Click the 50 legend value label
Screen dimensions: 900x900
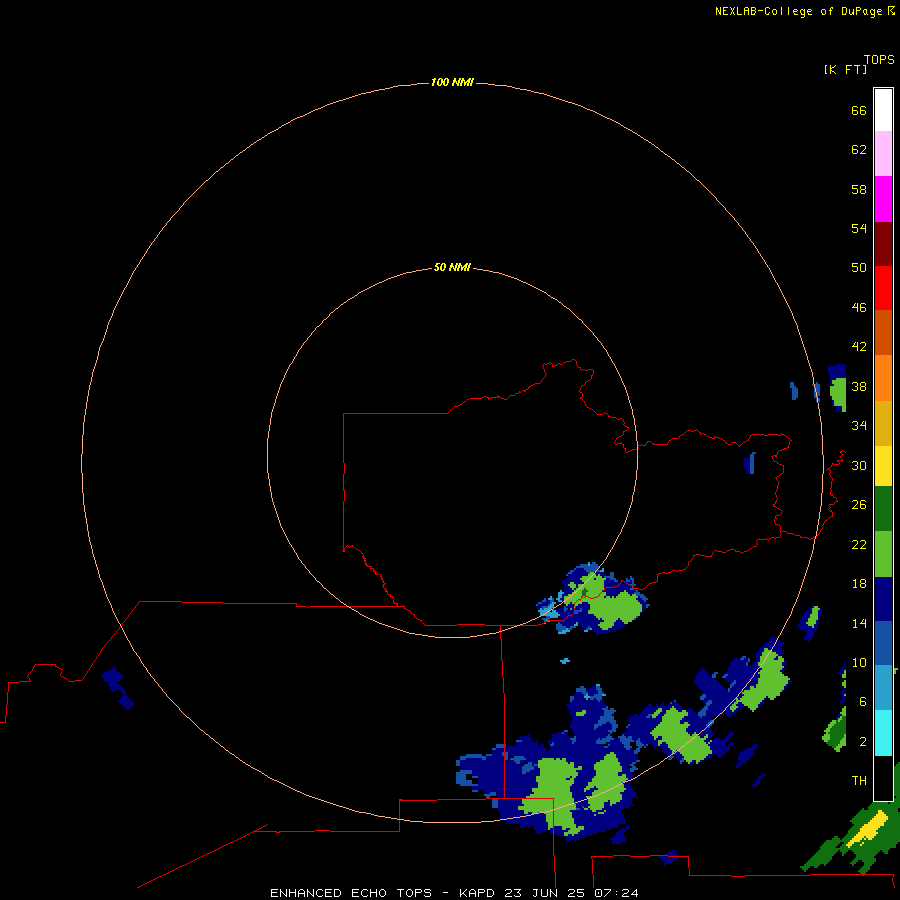point(859,267)
